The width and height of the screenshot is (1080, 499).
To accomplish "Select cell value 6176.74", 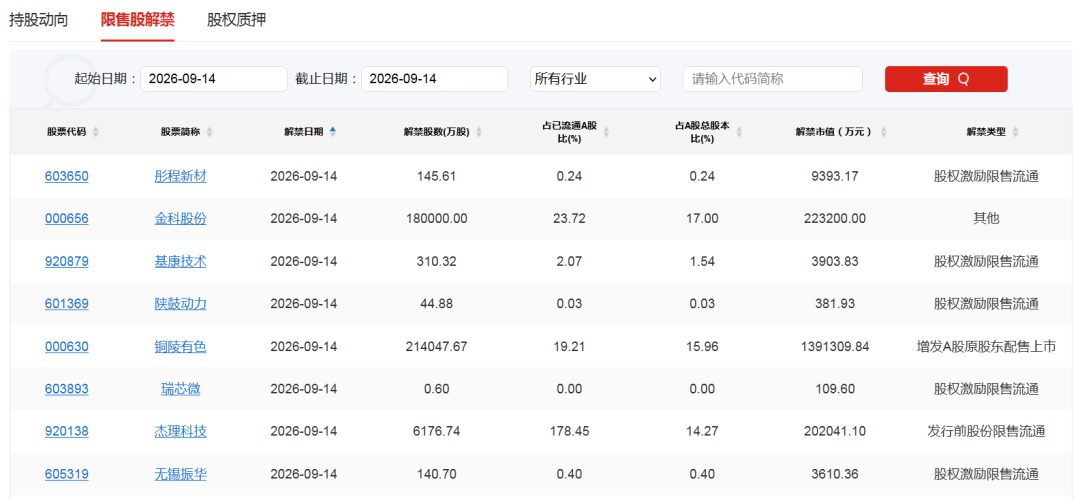I will click(x=437, y=431).
